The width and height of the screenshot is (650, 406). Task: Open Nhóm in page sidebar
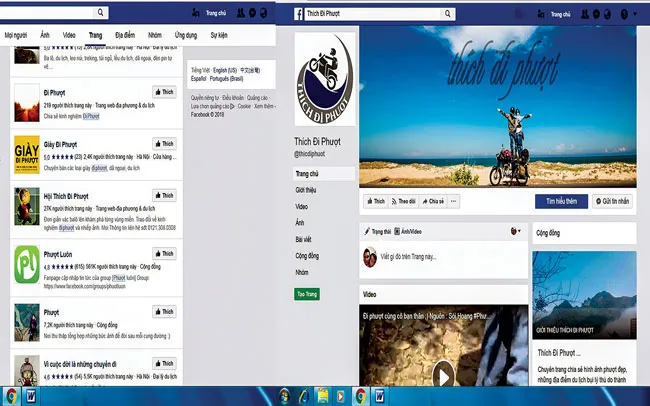point(302,272)
